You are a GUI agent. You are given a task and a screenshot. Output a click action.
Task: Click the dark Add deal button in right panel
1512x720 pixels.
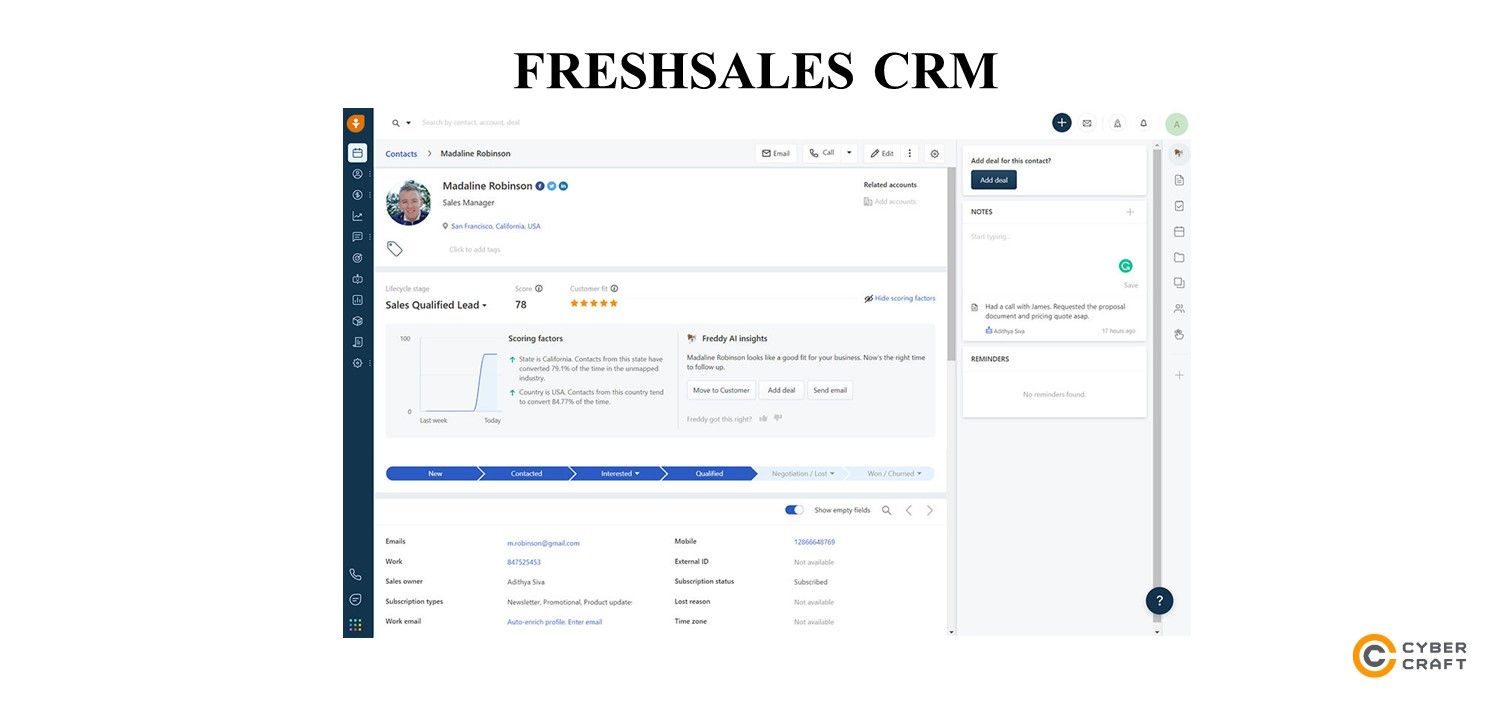(x=994, y=180)
